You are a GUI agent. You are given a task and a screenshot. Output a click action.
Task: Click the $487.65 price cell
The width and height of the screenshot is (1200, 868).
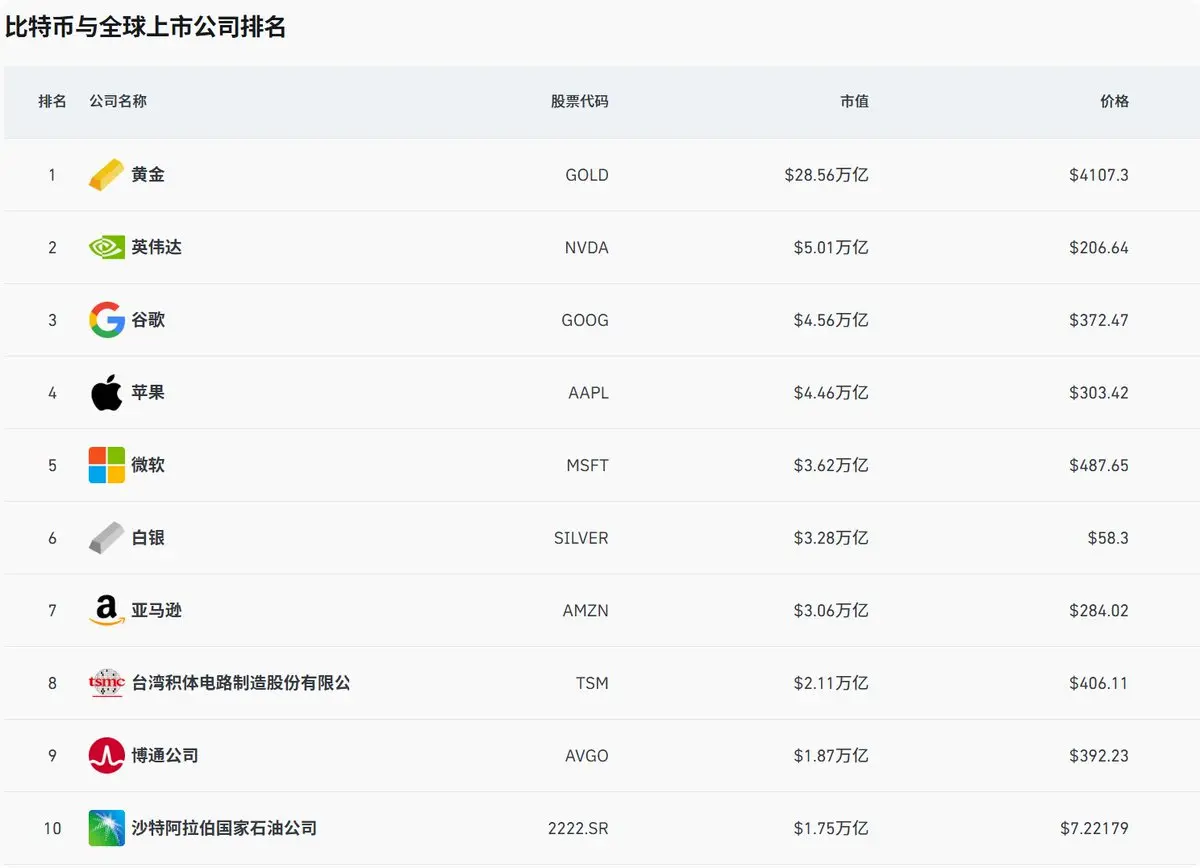point(1099,465)
